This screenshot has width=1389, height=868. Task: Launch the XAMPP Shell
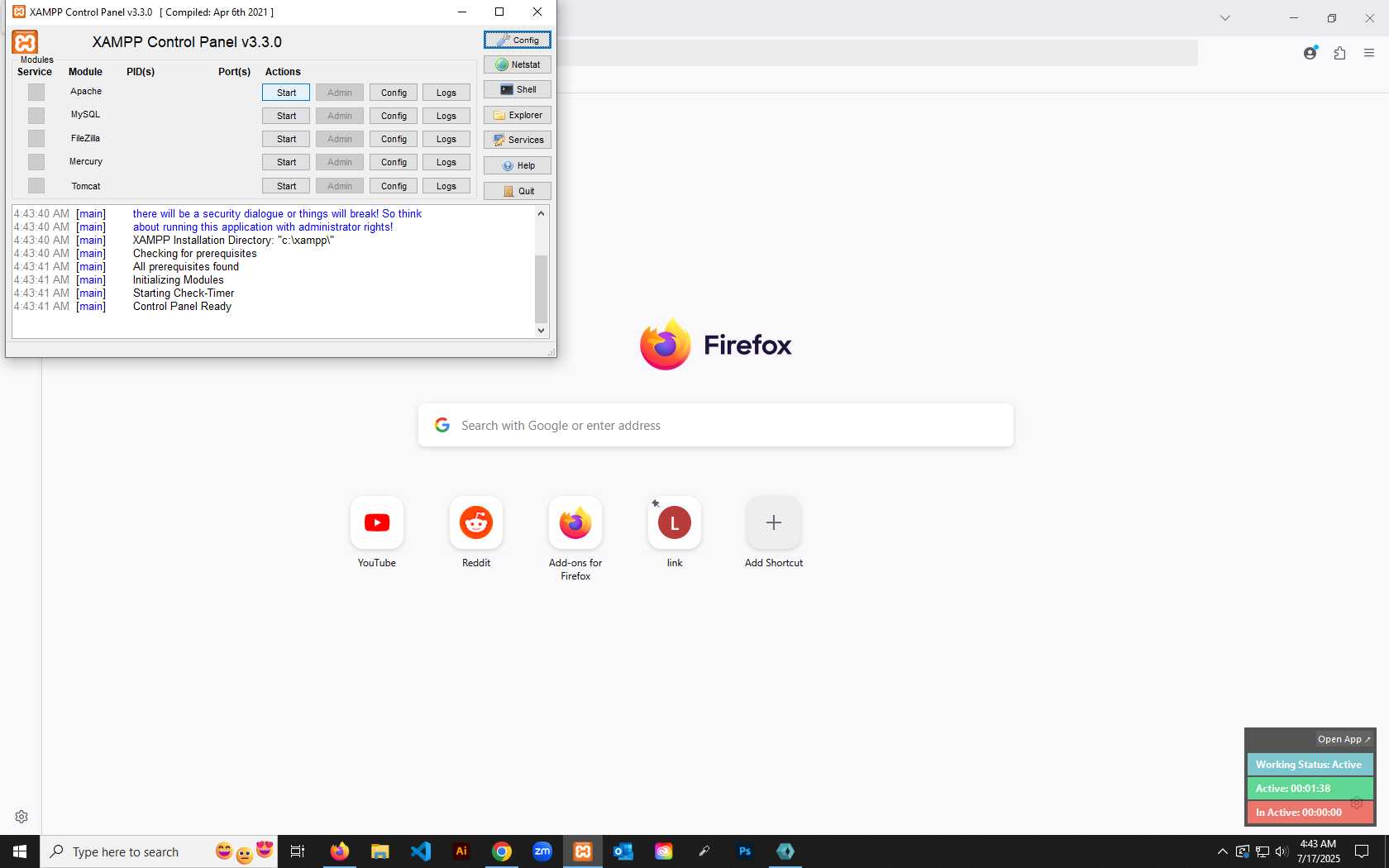518,89
